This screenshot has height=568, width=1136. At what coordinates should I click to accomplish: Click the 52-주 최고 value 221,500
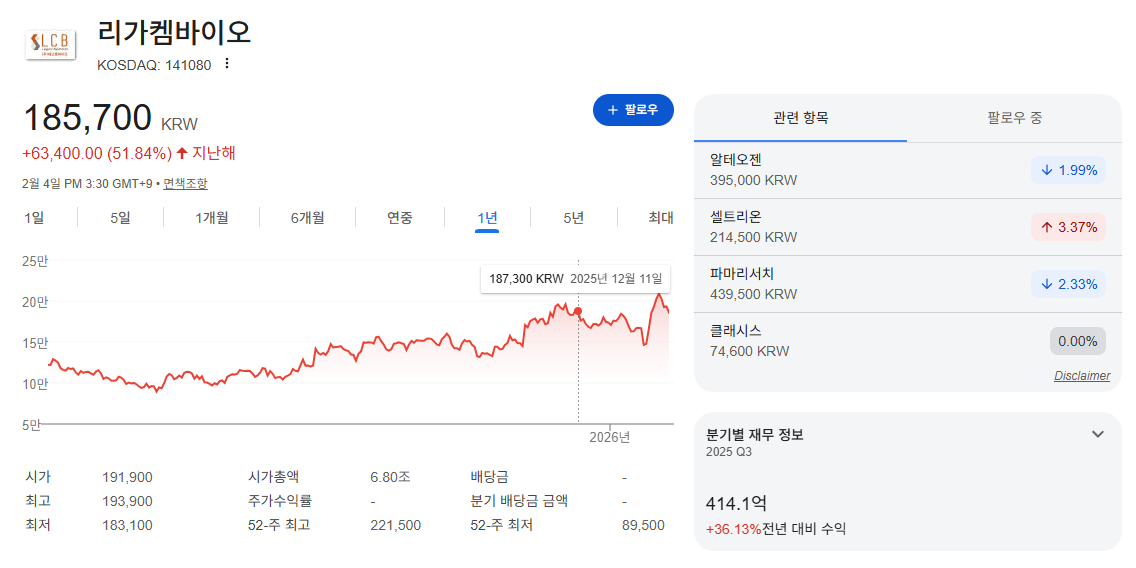coord(395,525)
